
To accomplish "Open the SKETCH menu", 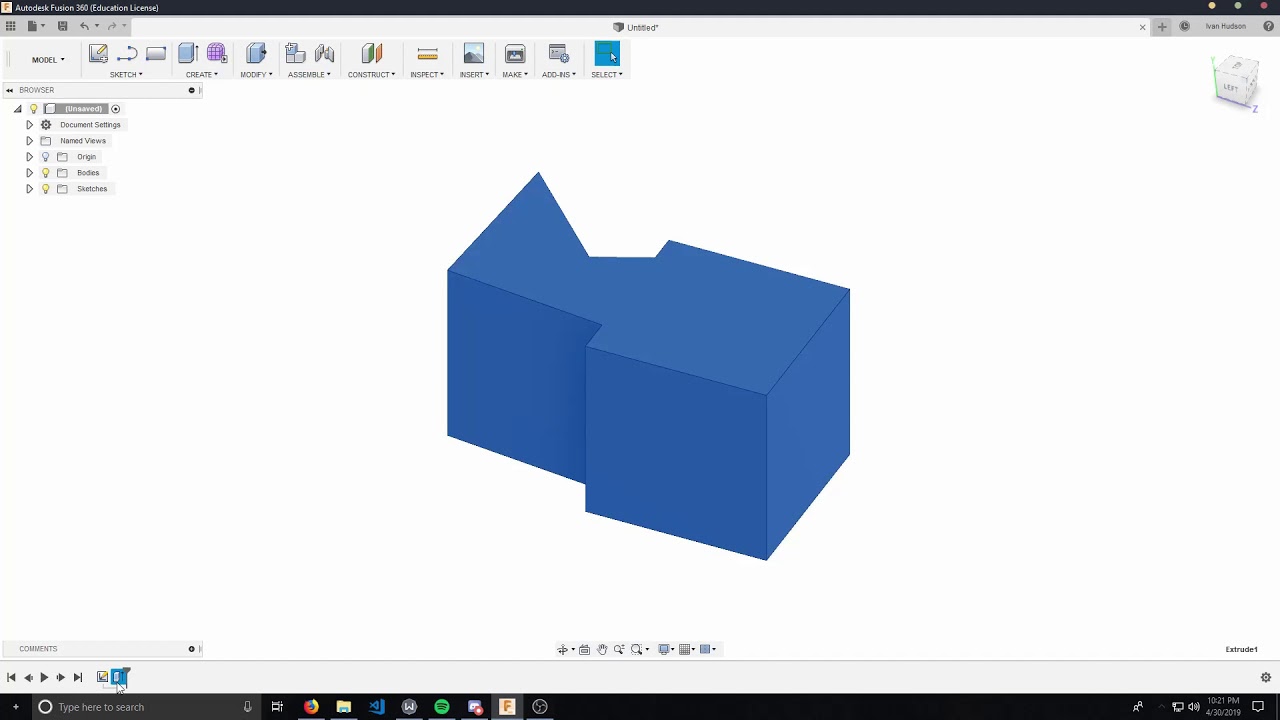I will click(126, 75).
